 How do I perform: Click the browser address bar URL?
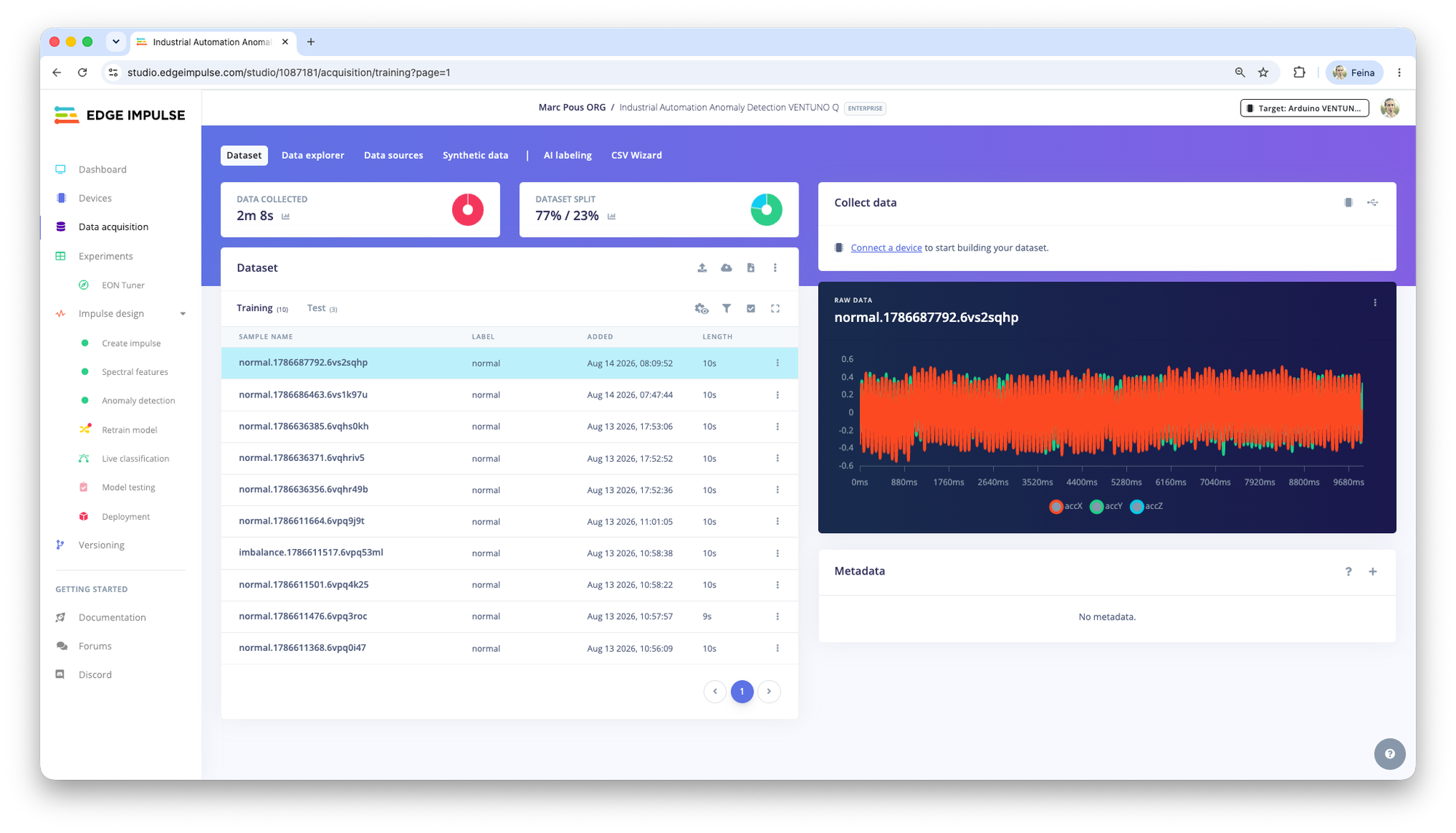289,73
